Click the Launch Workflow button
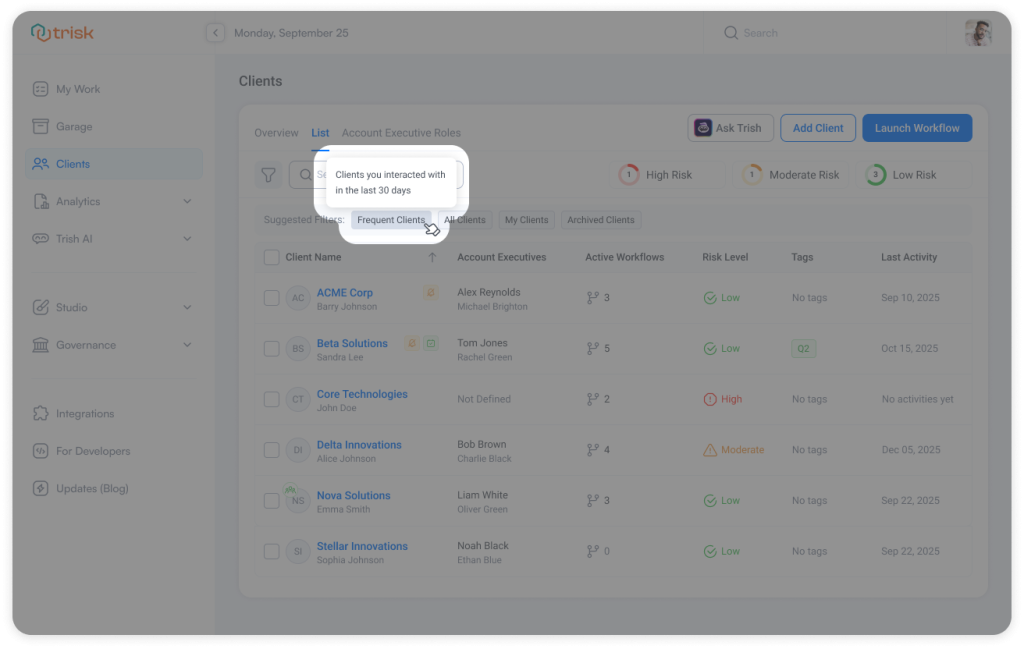This screenshot has width=1024, height=649. (x=916, y=127)
